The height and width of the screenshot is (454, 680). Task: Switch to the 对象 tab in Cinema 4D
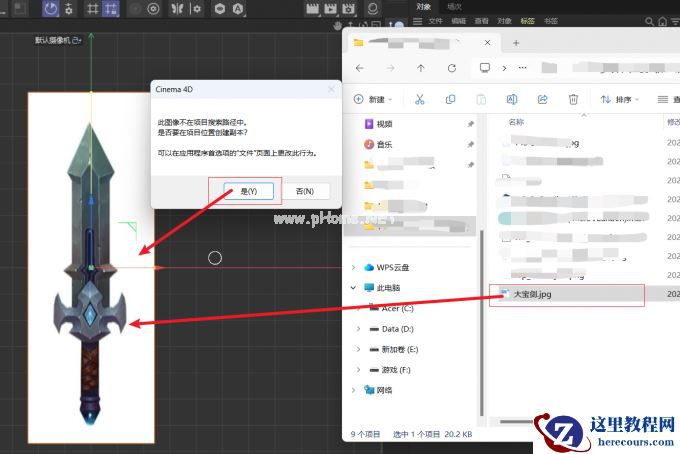click(x=423, y=7)
